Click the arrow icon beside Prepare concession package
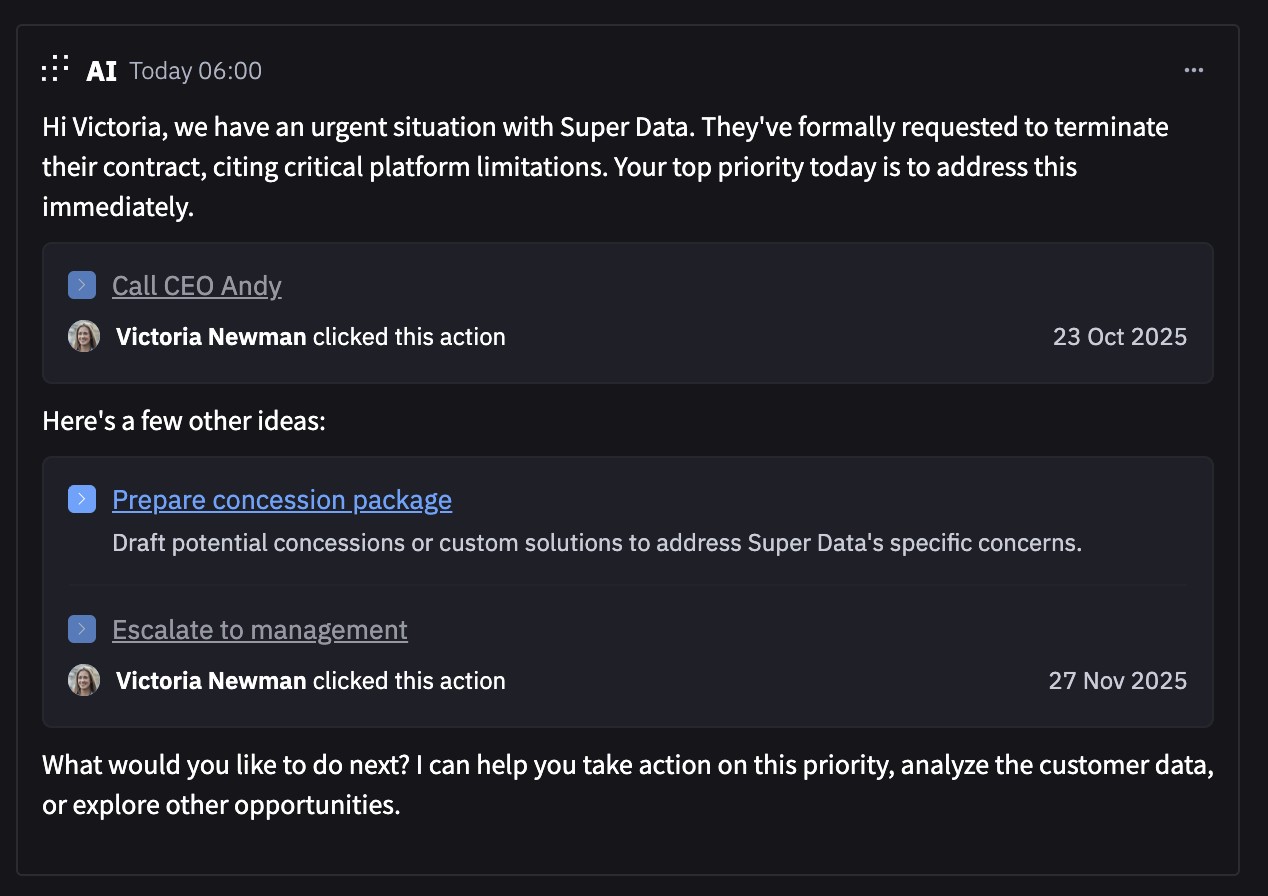Image resolution: width=1268 pixels, height=896 pixels. 82,499
